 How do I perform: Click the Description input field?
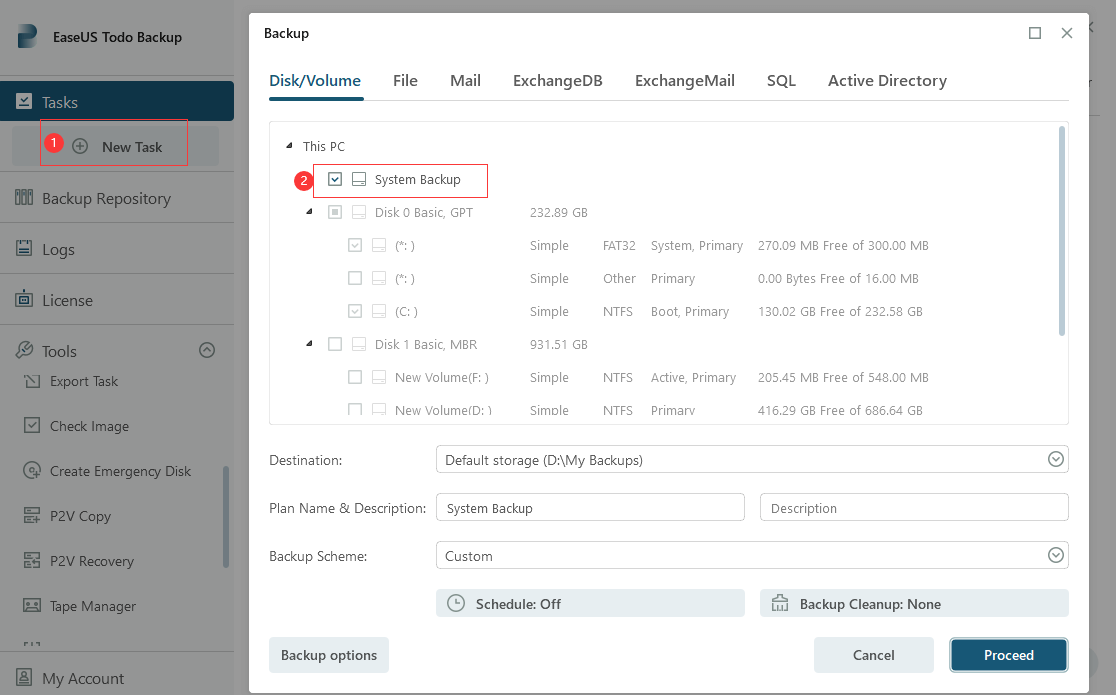point(914,508)
